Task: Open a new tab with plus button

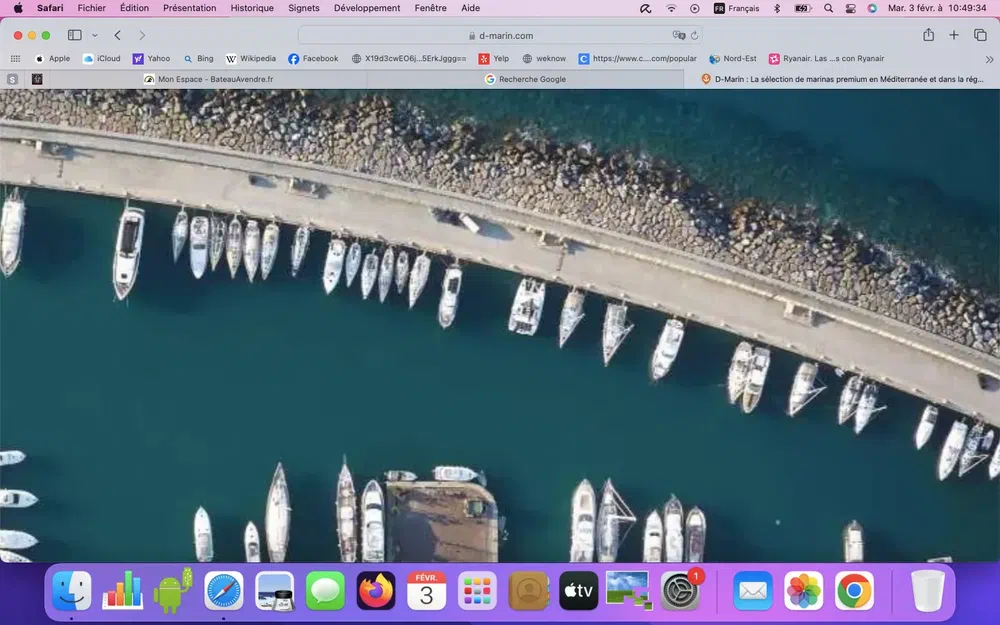Action: click(954, 35)
